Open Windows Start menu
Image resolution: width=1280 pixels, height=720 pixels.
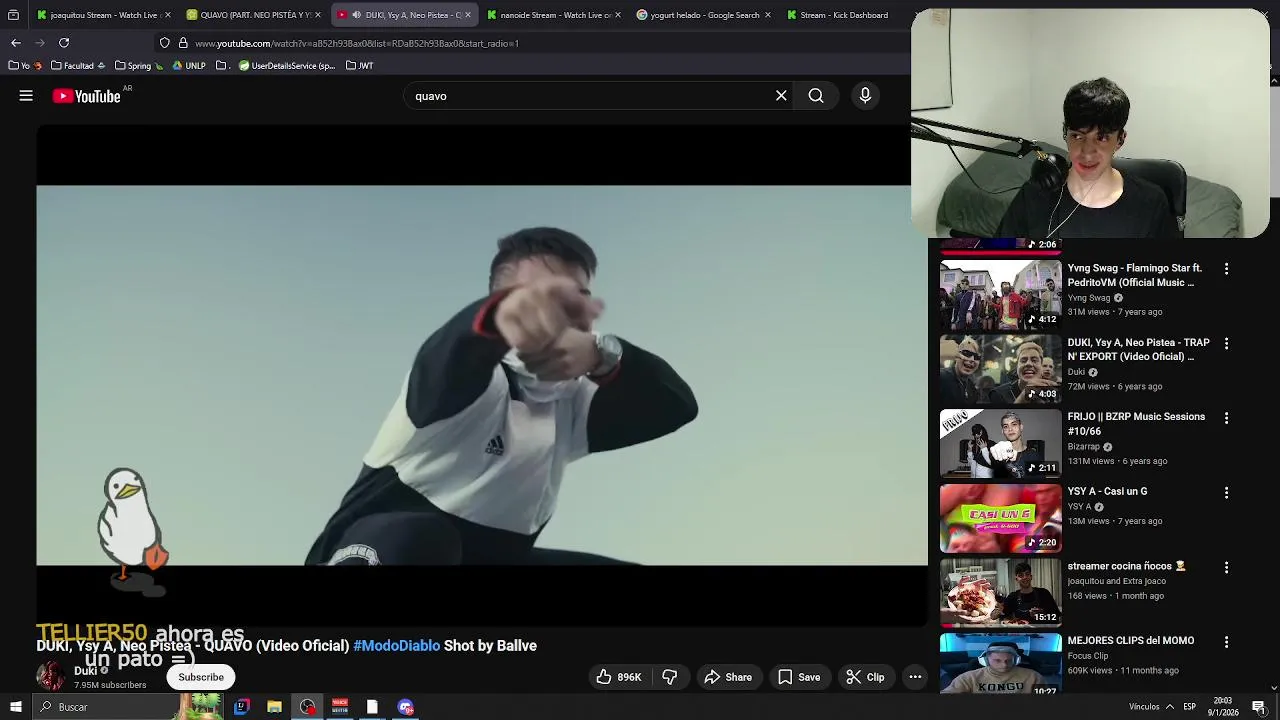(x=15, y=707)
